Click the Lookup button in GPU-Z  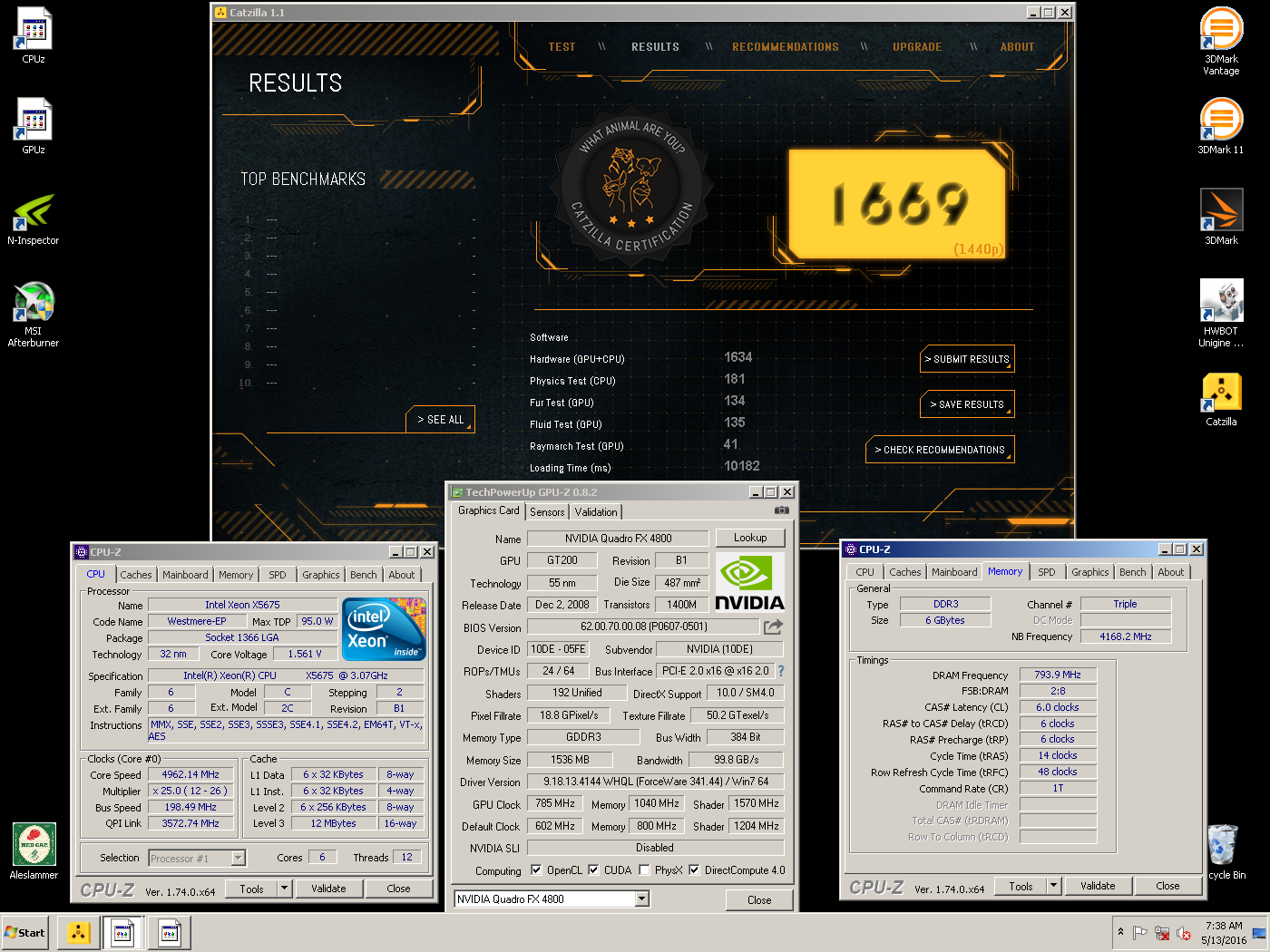pos(750,538)
